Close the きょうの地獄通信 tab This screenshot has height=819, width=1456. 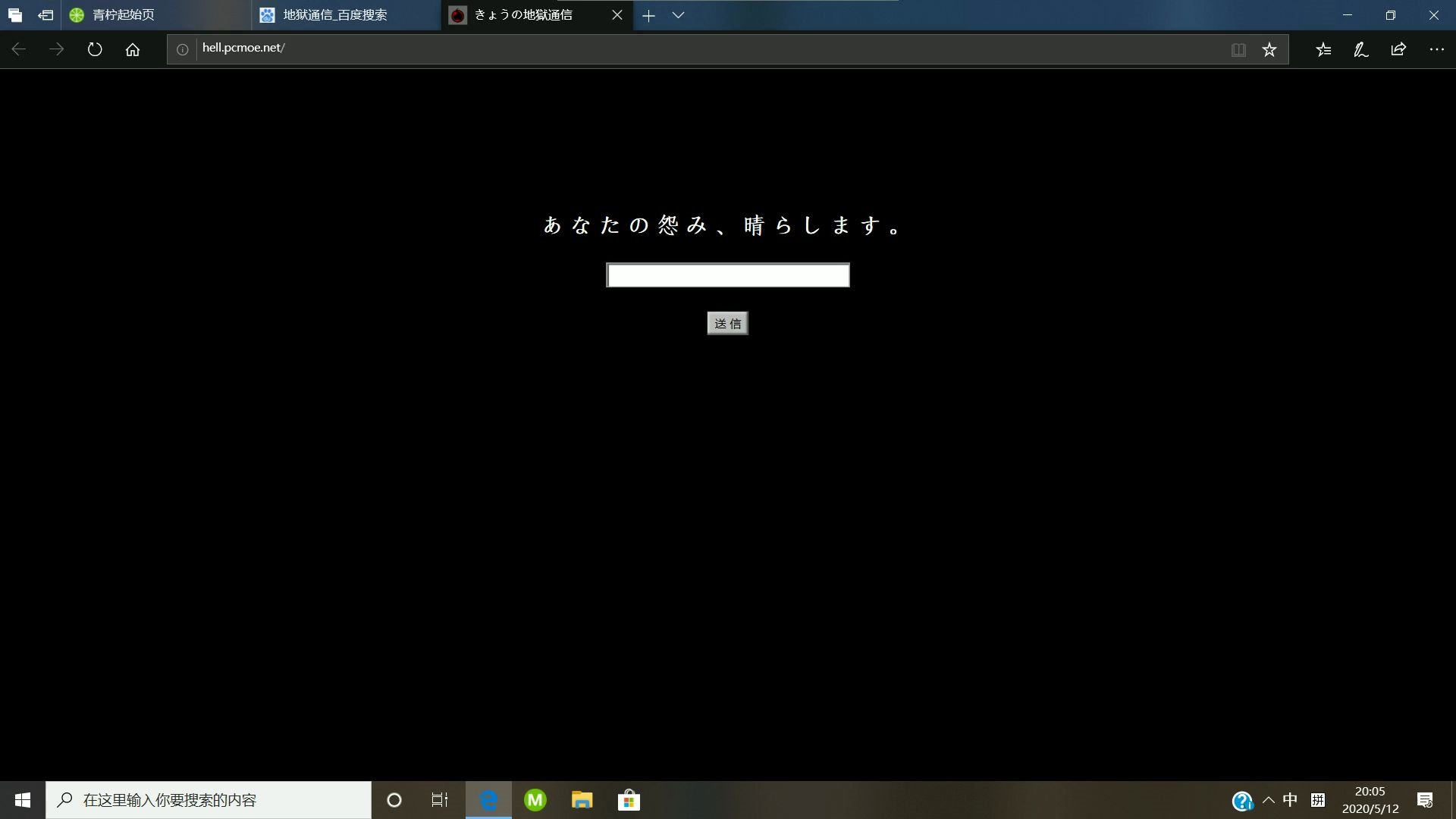617,15
